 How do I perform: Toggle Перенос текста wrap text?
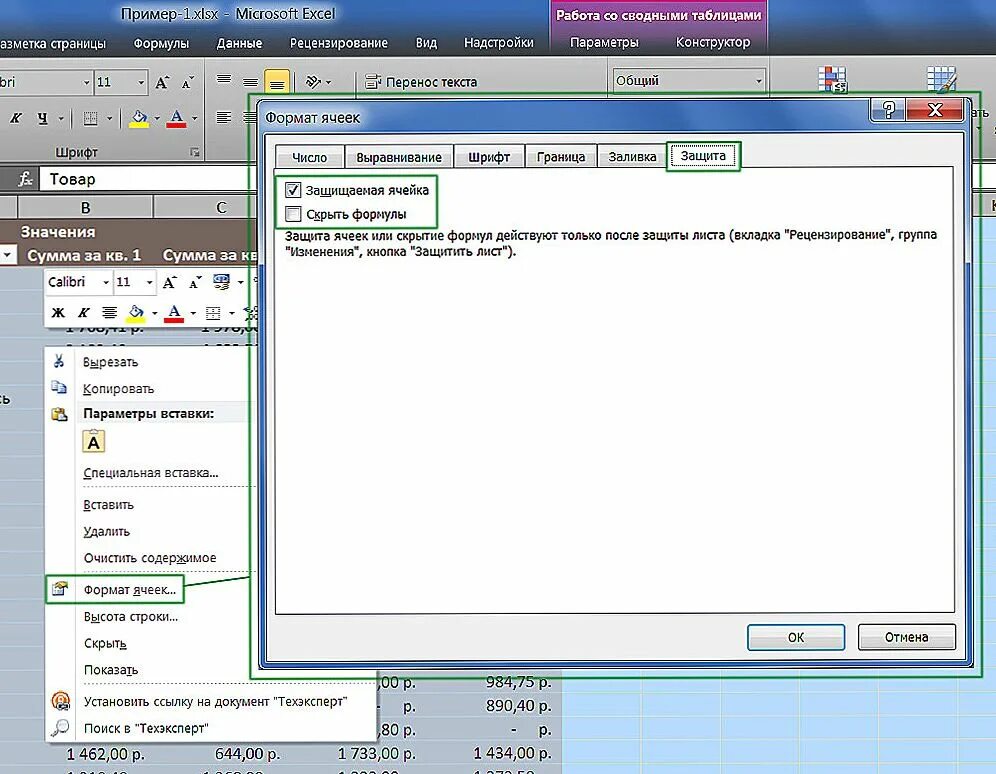point(421,82)
